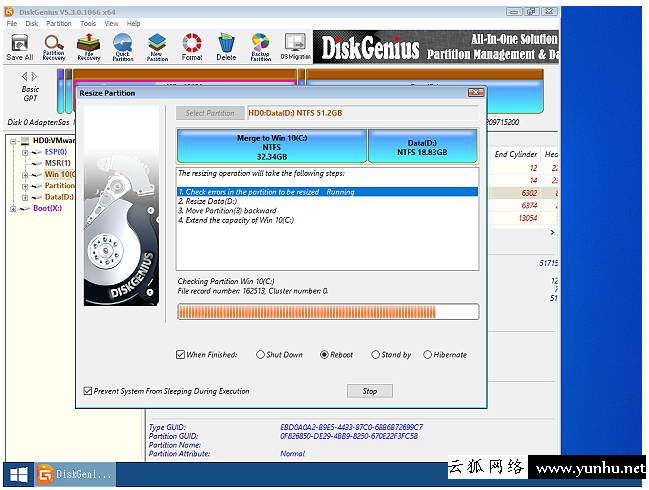The width and height of the screenshot is (649, 490).
Task: Choose the Hibernate radio option
Action: (x=428, y=355)
